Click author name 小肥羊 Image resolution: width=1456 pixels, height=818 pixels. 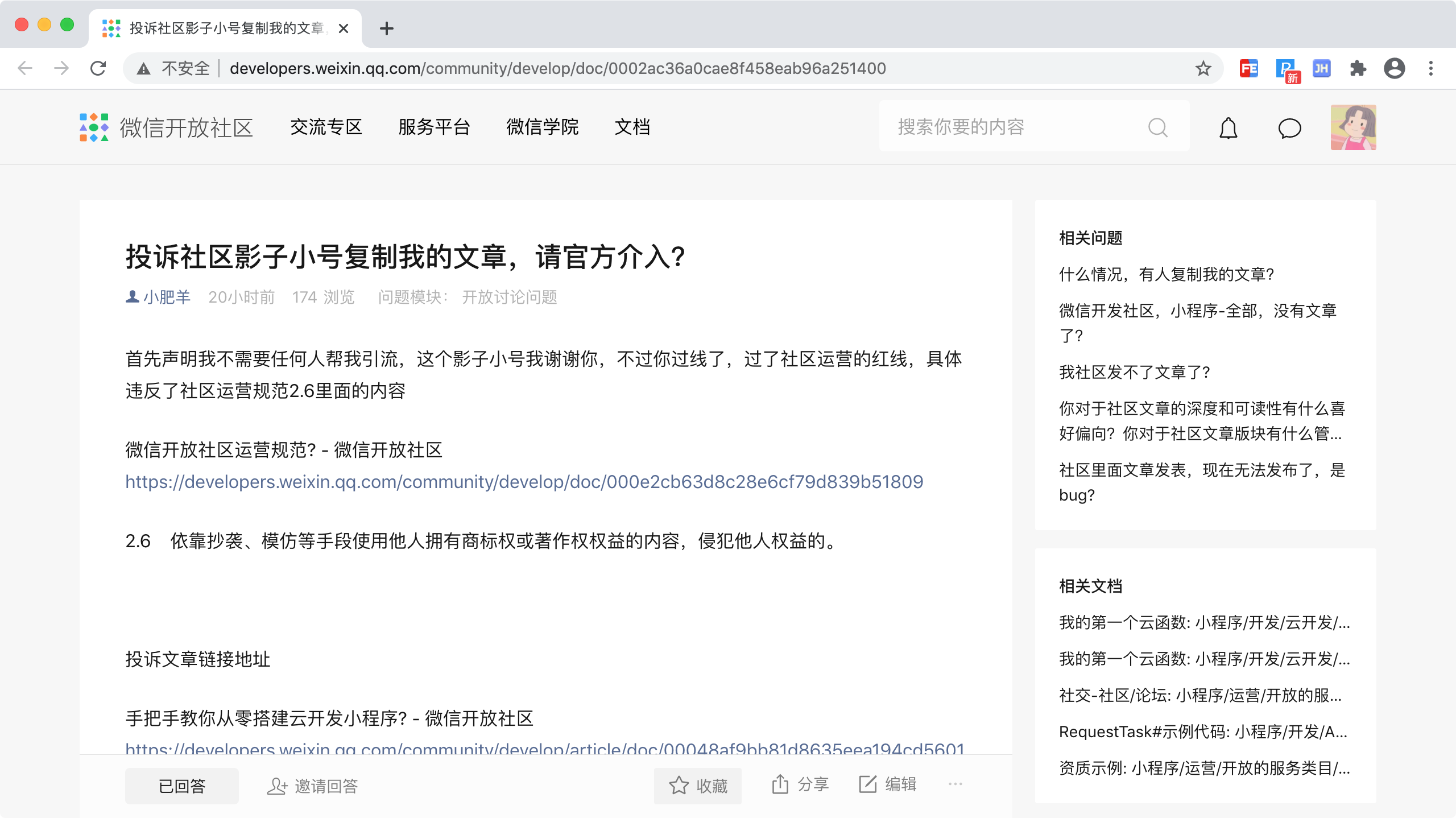[167, 297]
